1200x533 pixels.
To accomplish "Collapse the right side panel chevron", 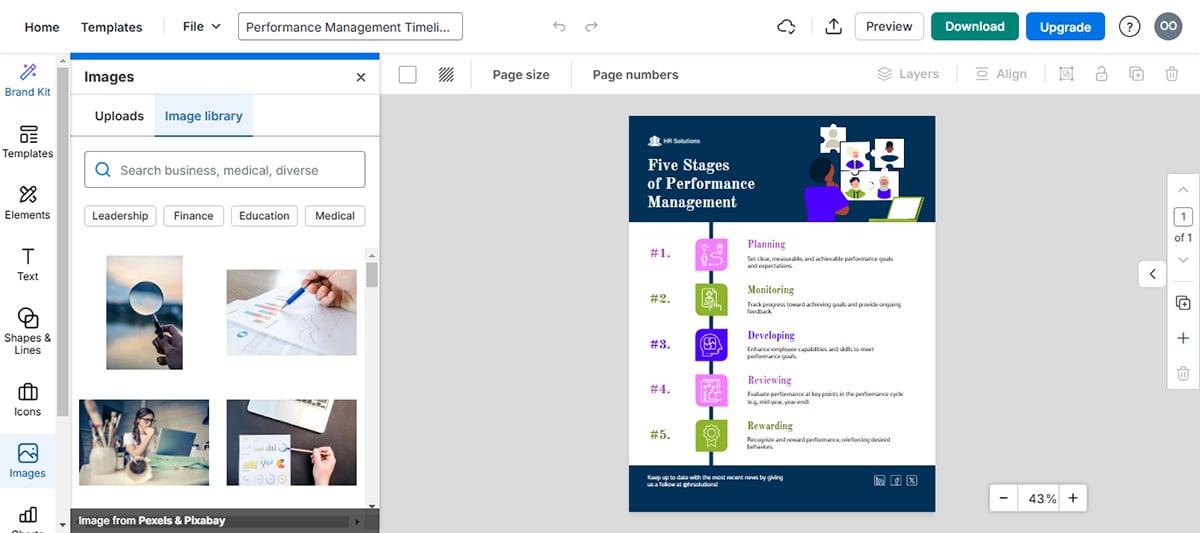I will pyautogui.click(x=1152, y=273).
